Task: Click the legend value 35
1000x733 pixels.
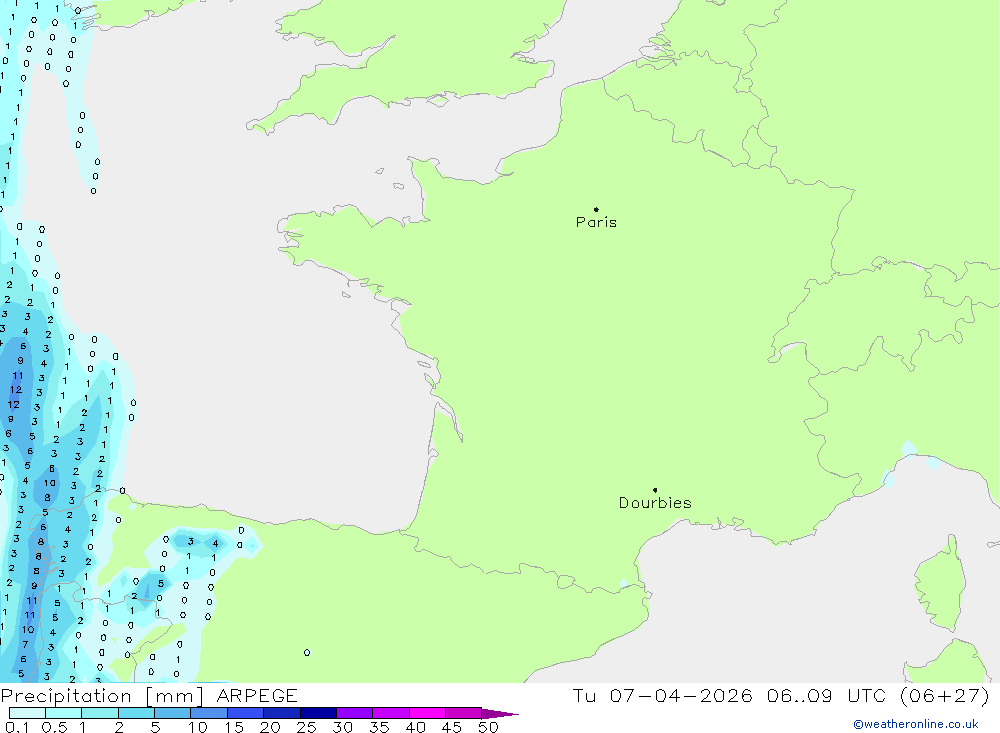Action: 379,727
